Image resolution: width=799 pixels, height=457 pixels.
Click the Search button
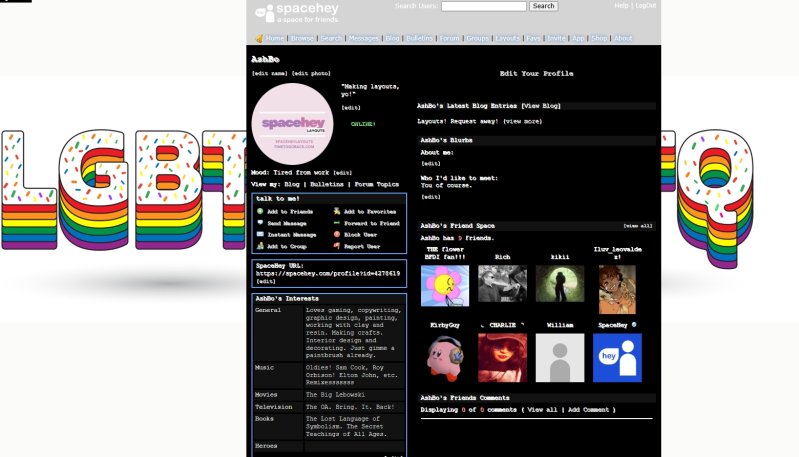[x=543, y=6]
